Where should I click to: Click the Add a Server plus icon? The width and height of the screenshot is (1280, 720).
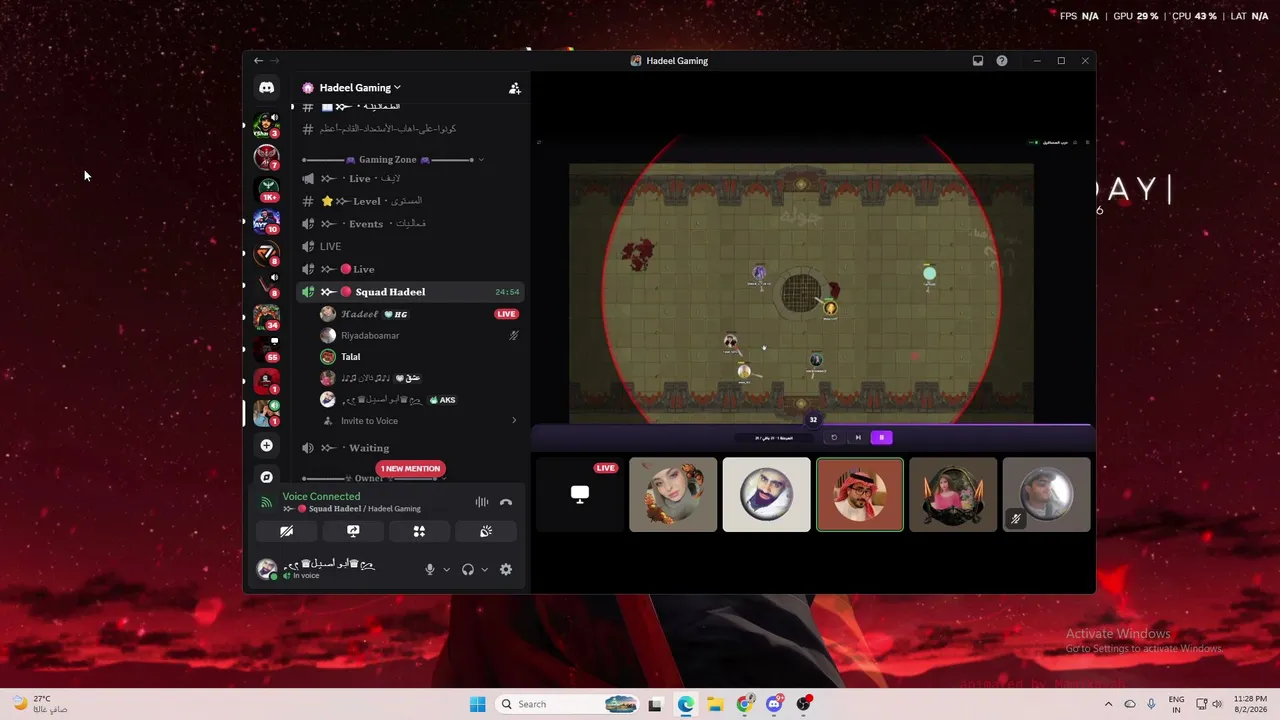(x=266, y=445)
